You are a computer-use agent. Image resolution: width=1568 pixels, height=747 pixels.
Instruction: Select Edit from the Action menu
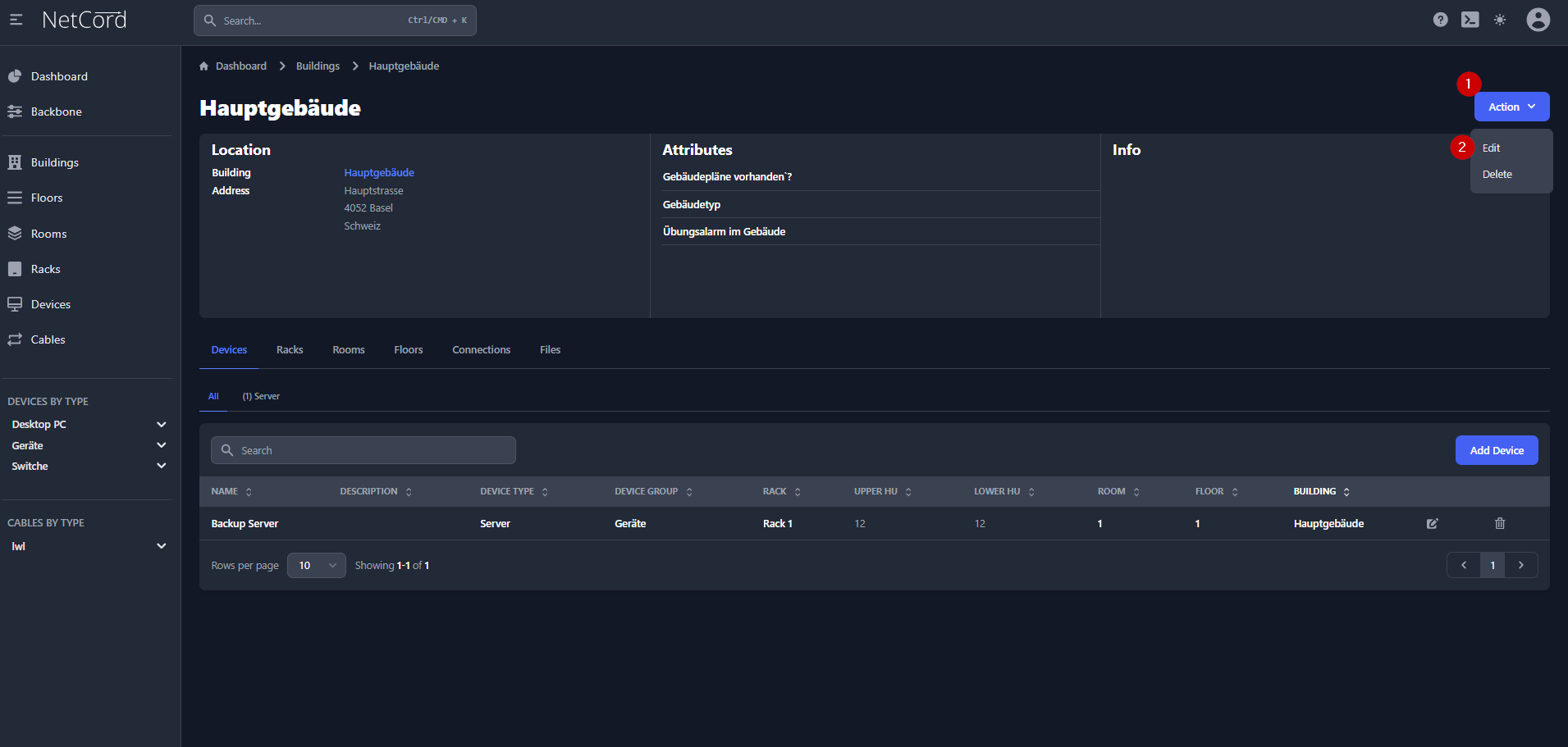(x=1491, y=148)
